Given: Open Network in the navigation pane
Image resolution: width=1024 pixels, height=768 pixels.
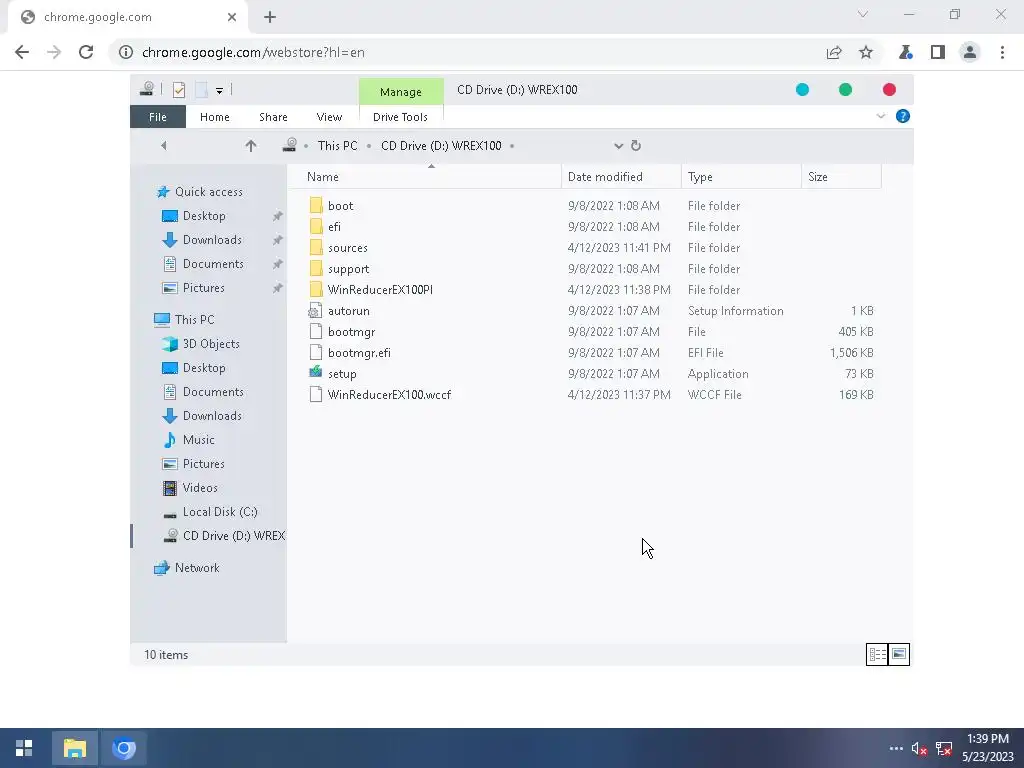Looking at the screenshot, I should click(x=187, y=568).
